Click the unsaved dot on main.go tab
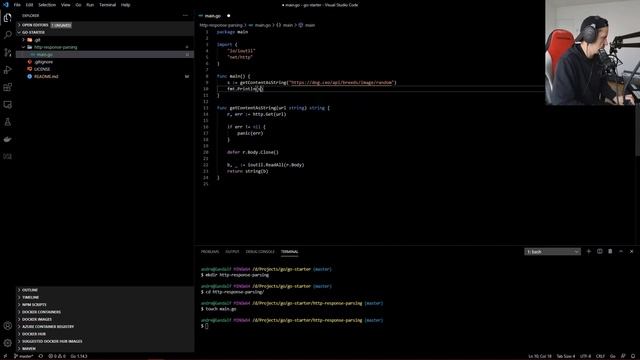The image size is (640, 360). 229,16
